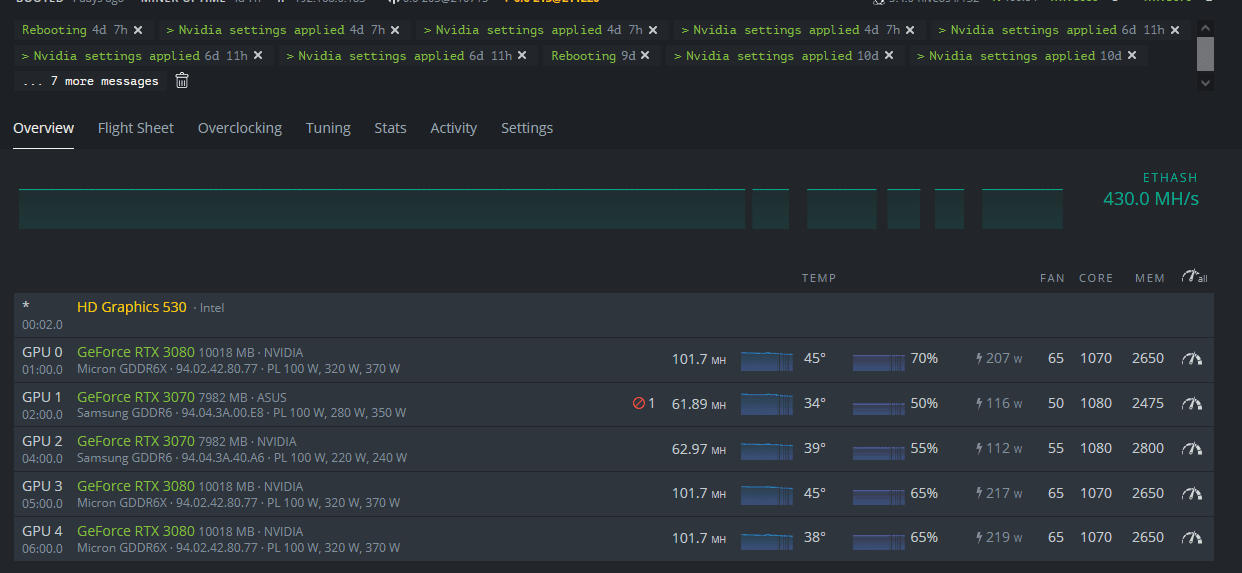Click lightning power icon next to 207 w
The height and width of the screenshot is (573, 1242).
pyautogui.click(x=980, y=358)
